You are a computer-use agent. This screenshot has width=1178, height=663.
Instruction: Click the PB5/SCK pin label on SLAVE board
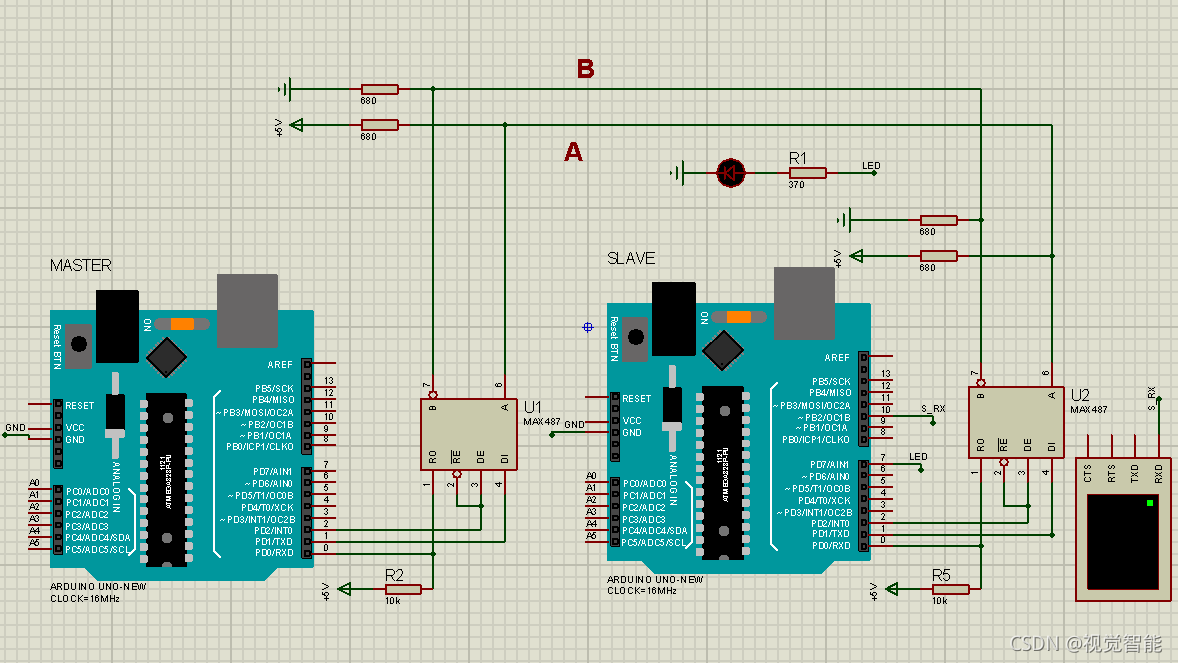pos(831,381)
